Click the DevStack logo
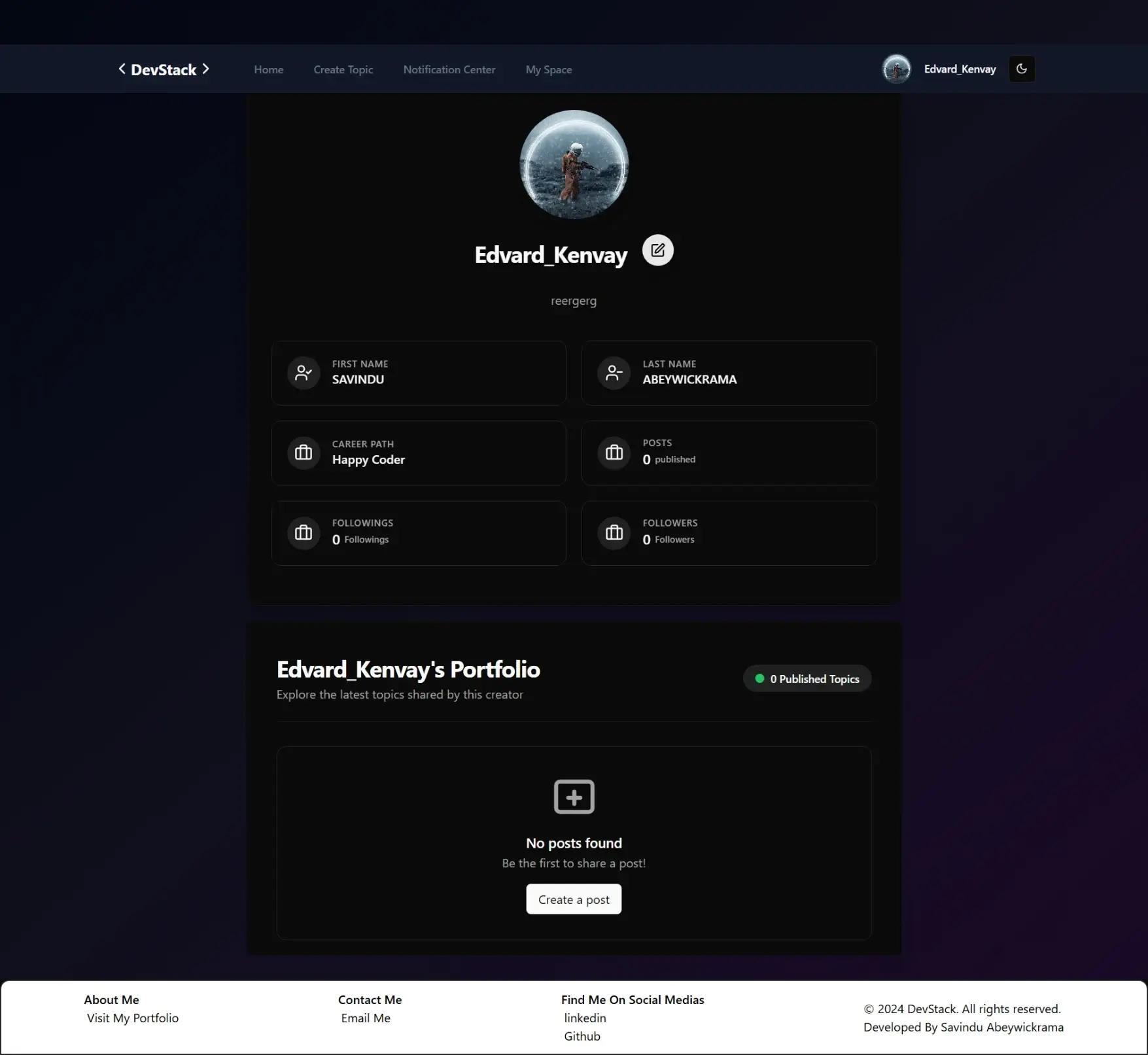The image size is (1148, 1055). point(164,69)
